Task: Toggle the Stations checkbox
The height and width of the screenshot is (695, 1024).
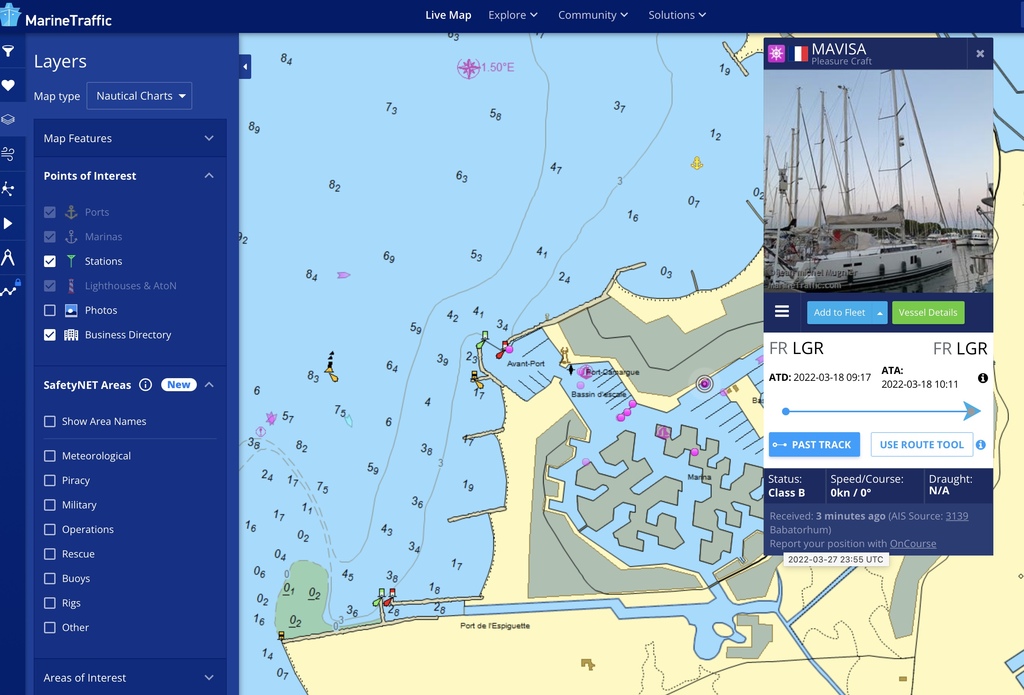Action: coord(50,261)
